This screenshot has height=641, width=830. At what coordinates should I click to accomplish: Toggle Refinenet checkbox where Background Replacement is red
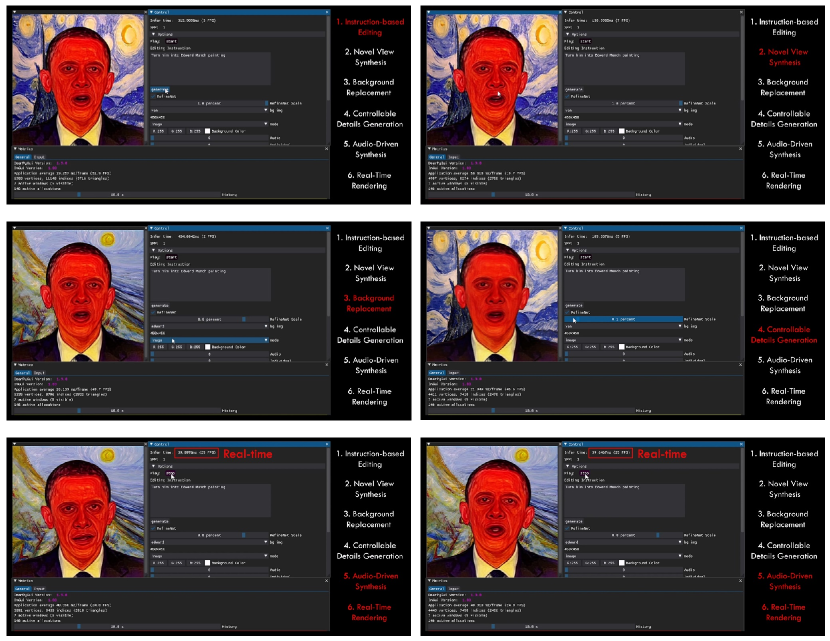click(153, 312)
